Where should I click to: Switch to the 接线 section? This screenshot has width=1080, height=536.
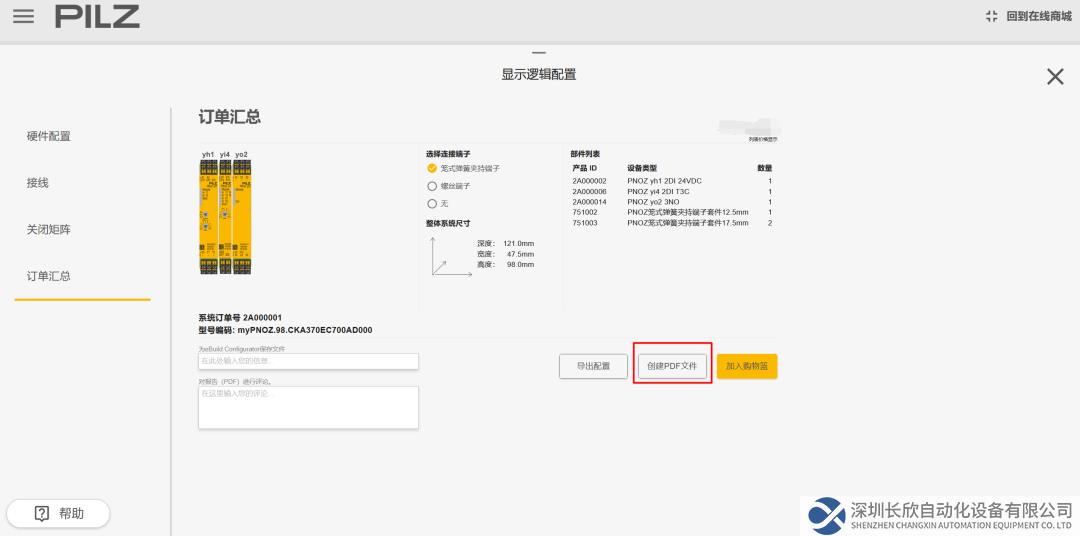pos(38,183)
